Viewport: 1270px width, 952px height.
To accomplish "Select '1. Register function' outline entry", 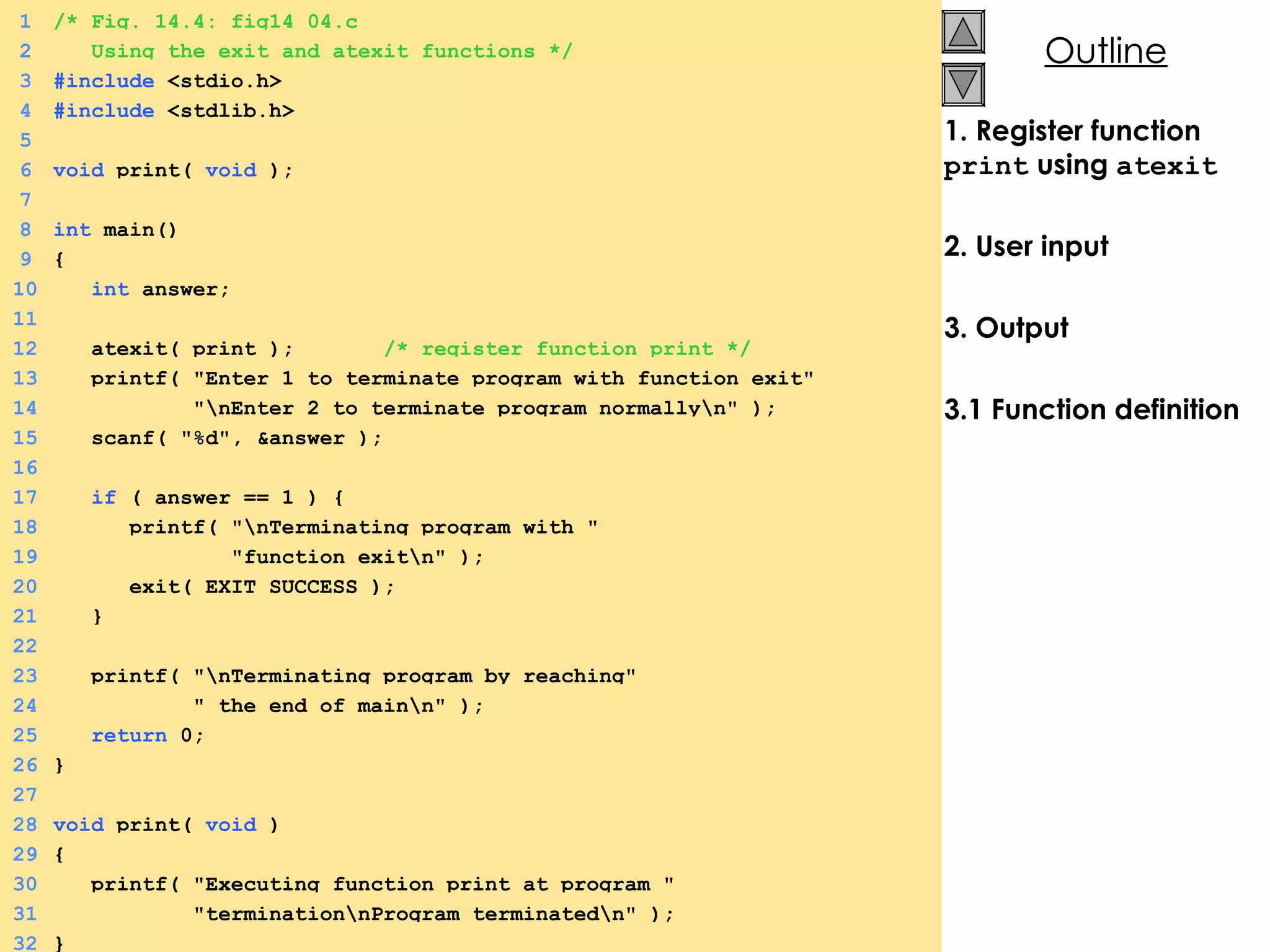I will (x=1072, y=131).
